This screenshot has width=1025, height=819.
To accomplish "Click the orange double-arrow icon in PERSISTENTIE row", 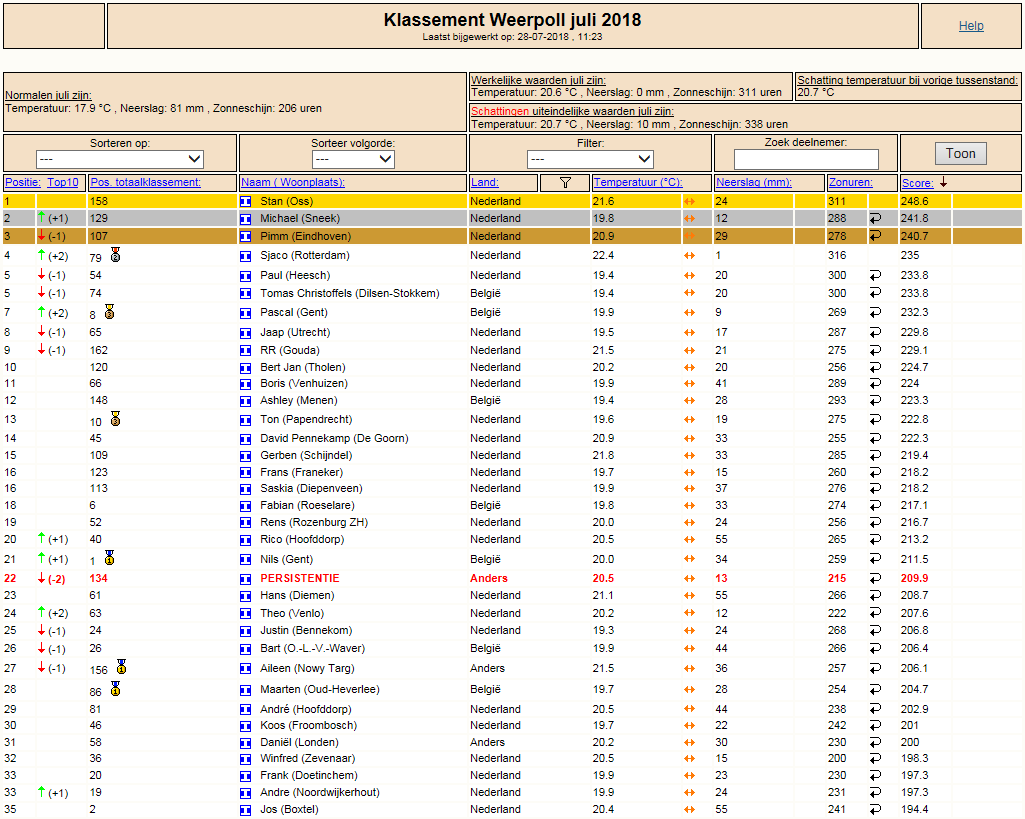I will point(689,579).
